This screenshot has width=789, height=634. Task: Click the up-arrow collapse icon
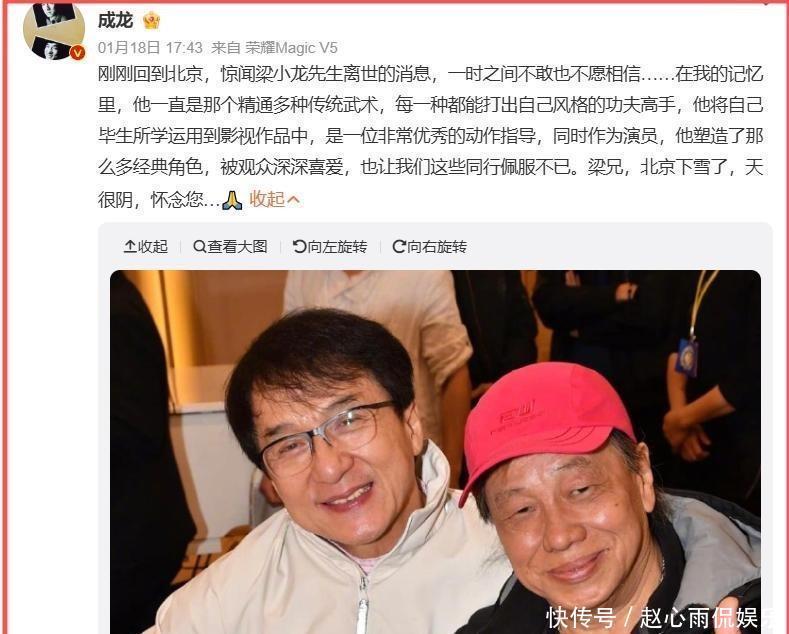click(130, 247)
